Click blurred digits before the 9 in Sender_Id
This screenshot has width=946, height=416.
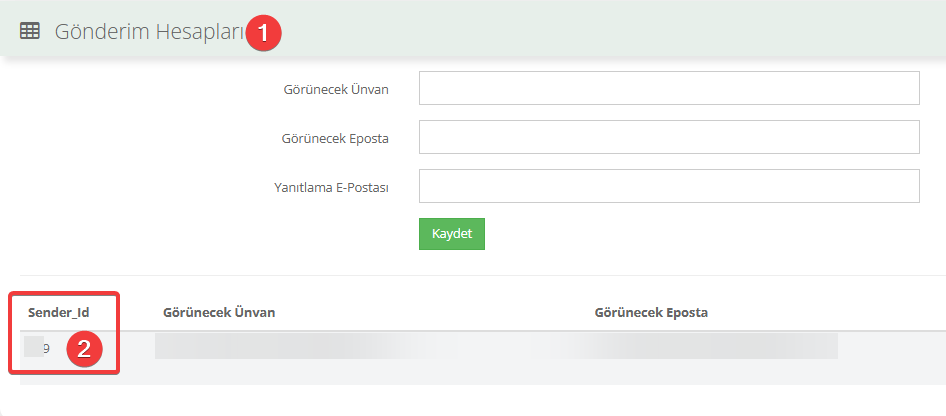(34, 347)
